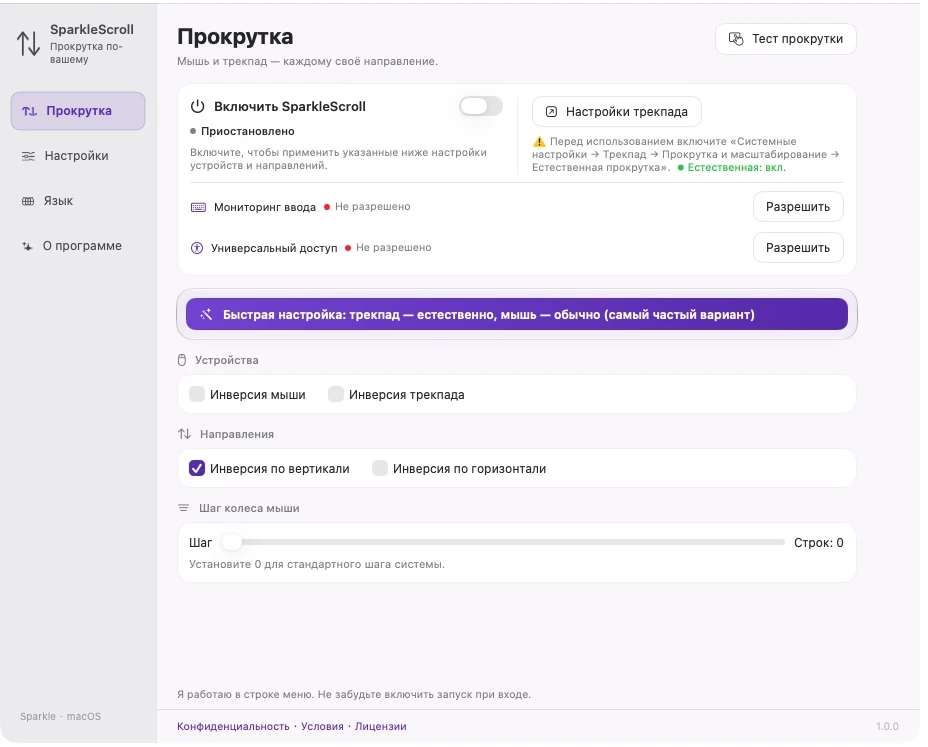
Task: Click the arrows icon beside Направления heading
Action: (x=185, y=434)
